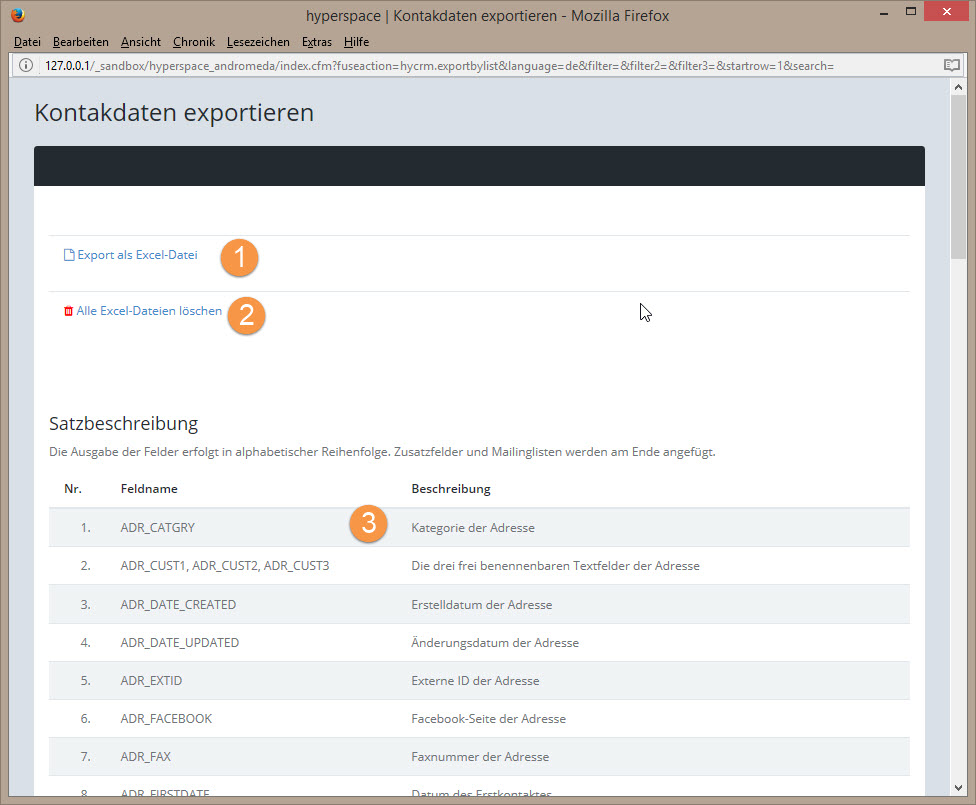Click the orange number 3 marker
Image resolution: width=976 pixels, height=805 pixels.
click(x=368, y=523)
